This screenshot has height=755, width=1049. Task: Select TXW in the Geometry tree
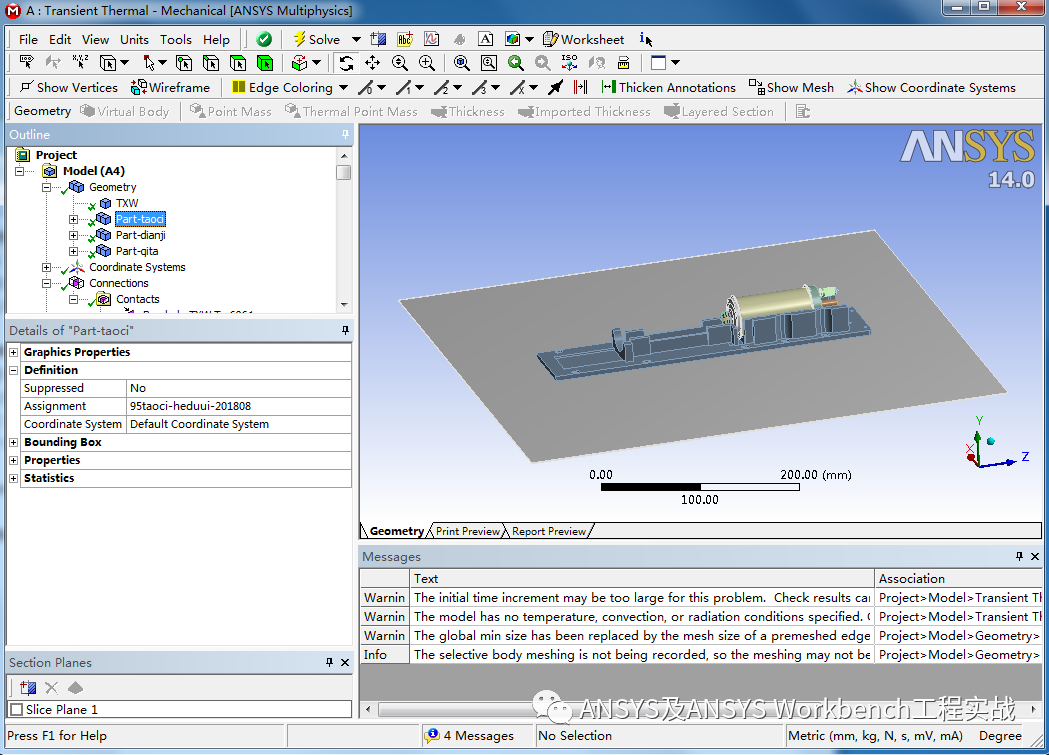tap(126, 203)
